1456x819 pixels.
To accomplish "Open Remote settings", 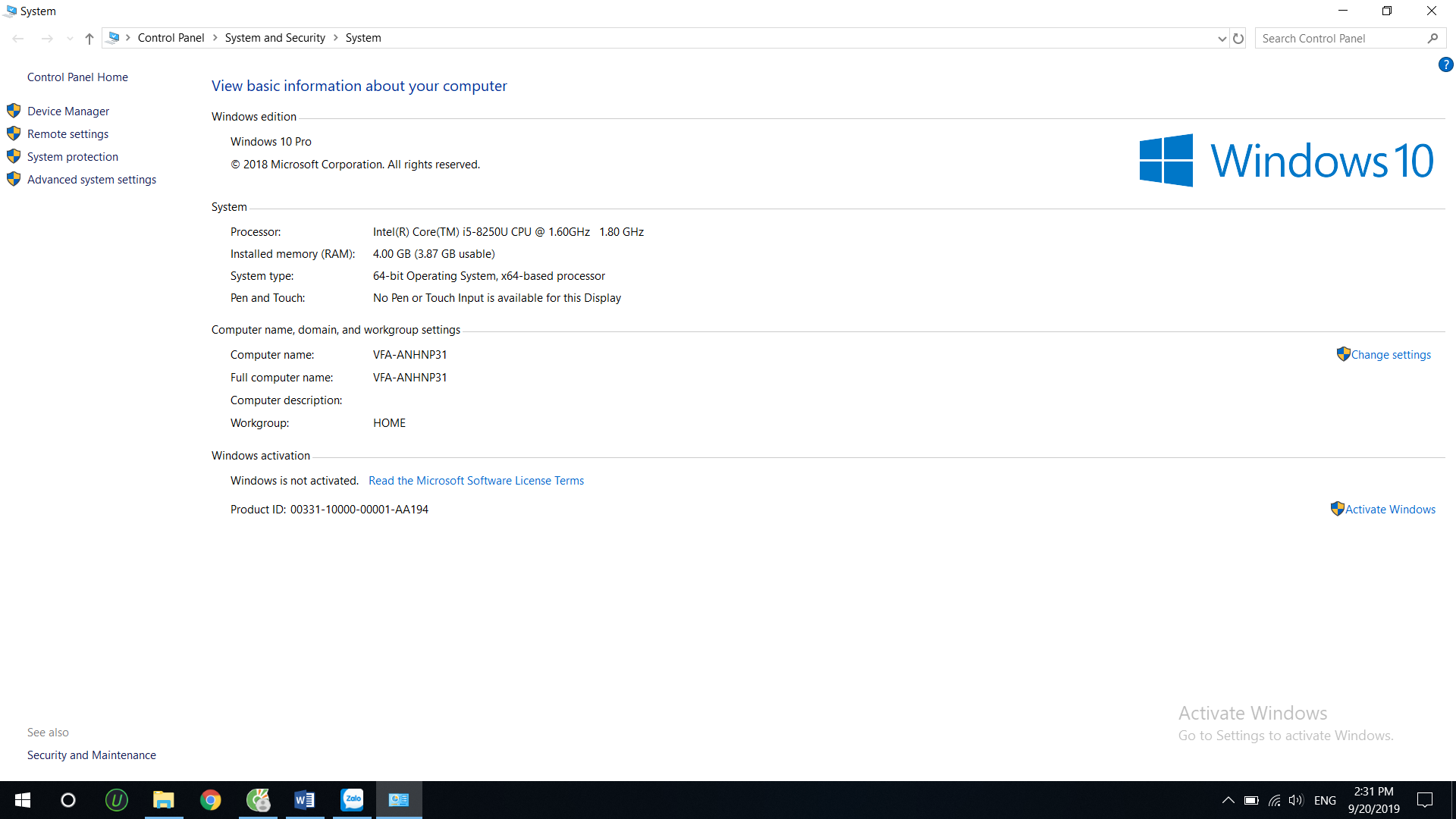I will (x=67, y=134).
